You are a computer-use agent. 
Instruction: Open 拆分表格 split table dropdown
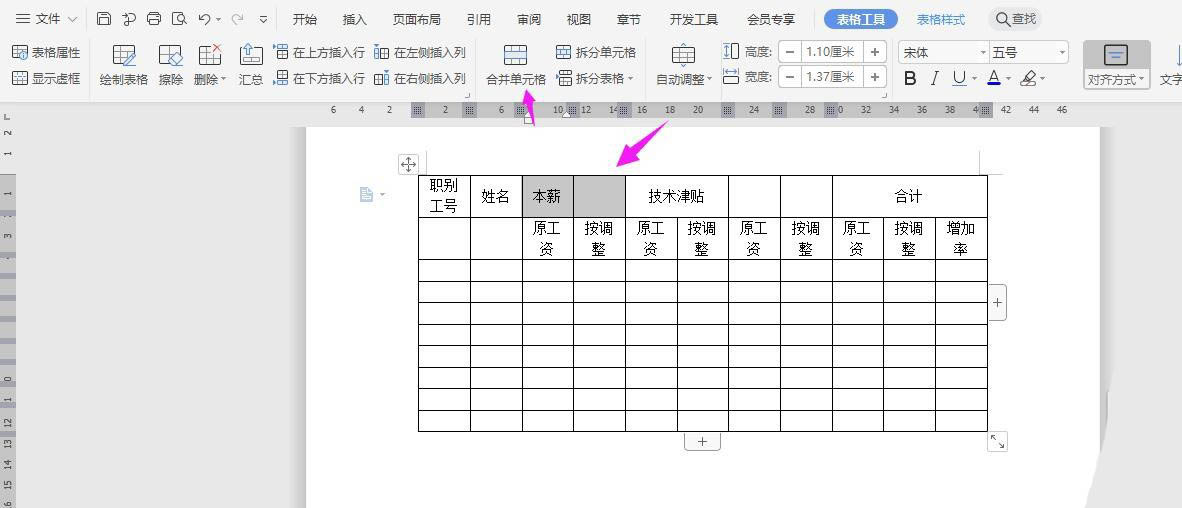point(596,78)
